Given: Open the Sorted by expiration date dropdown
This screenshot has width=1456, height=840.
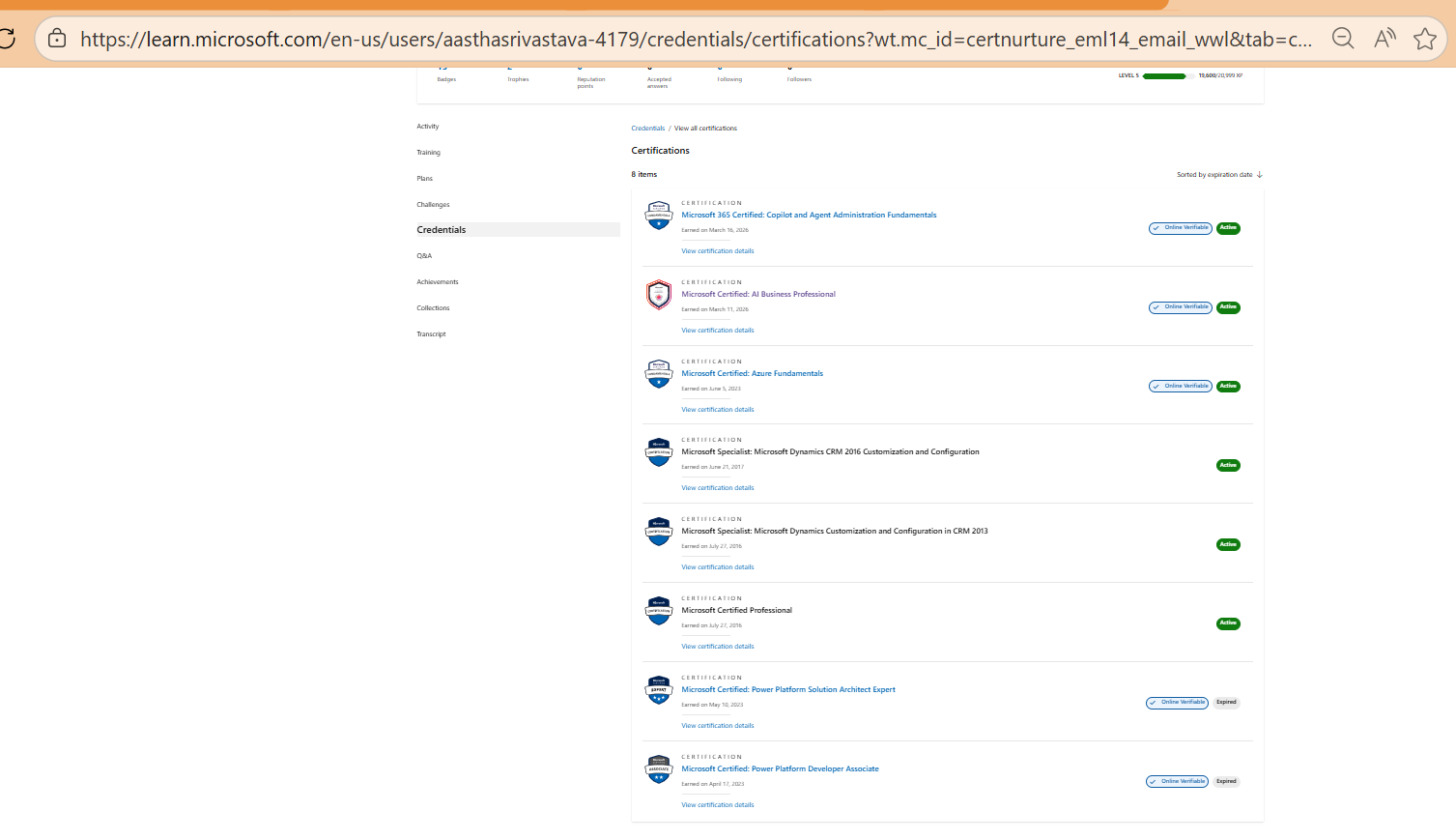Looking at the screenshot, I should coord(1219,175).
